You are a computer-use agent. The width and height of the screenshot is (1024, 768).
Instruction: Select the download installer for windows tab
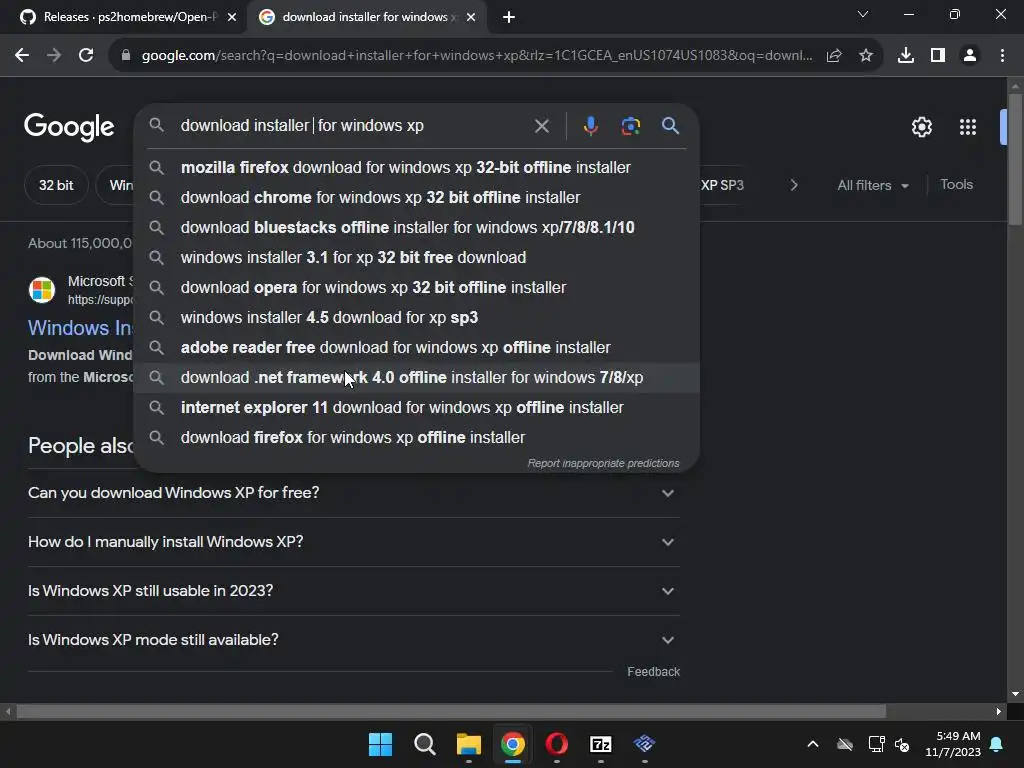(365, 17)
